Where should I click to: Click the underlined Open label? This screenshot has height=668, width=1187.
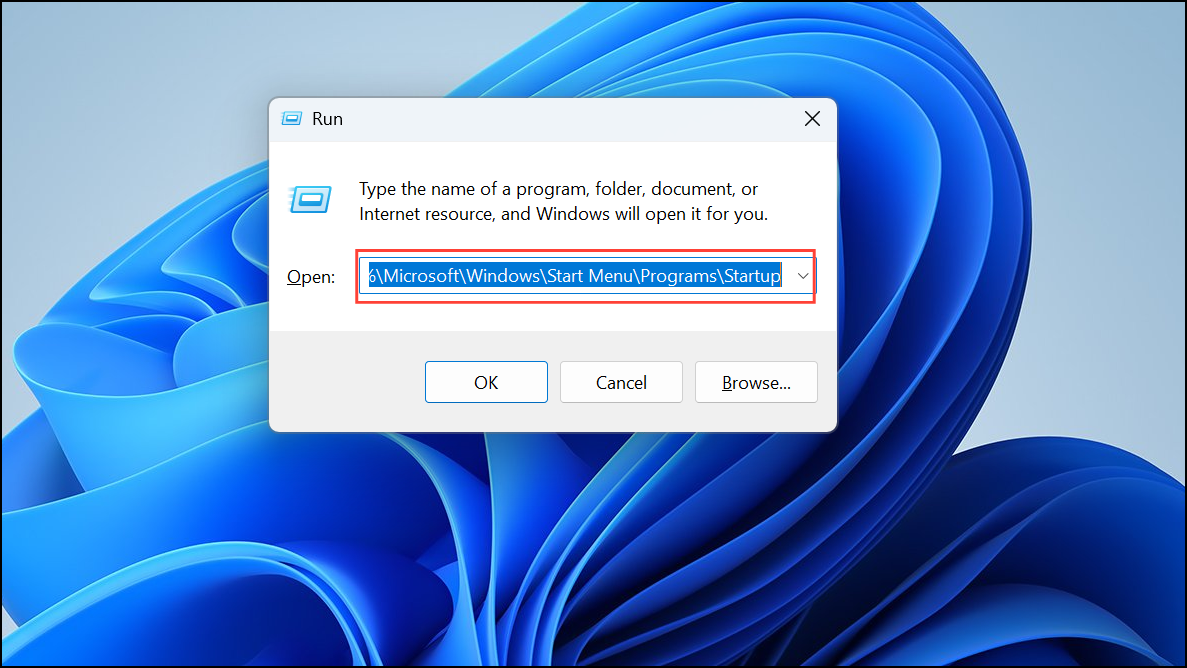[310, 277]
